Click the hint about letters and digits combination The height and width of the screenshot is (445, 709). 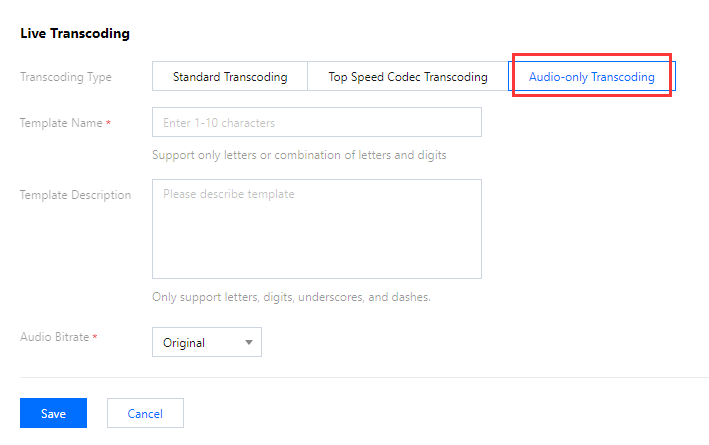point(299,155)
